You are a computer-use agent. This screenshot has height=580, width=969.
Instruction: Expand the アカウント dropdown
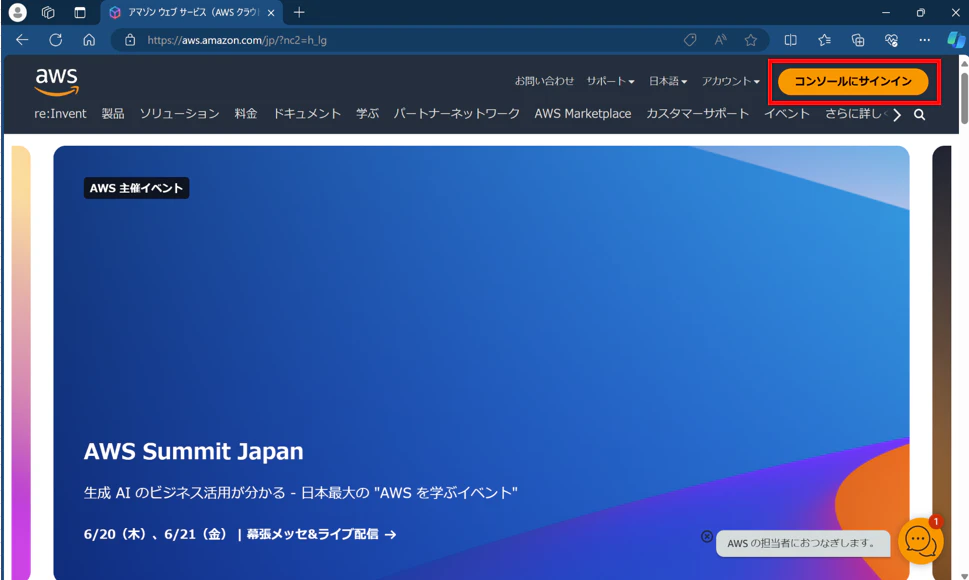click(730, 81)
